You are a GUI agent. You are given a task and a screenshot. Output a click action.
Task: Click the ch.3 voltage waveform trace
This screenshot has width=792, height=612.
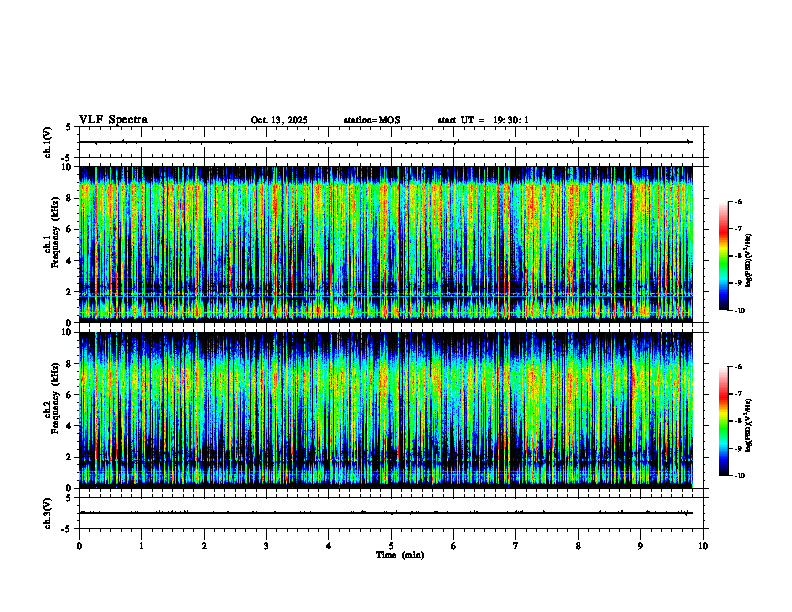(x=386, y=513)
